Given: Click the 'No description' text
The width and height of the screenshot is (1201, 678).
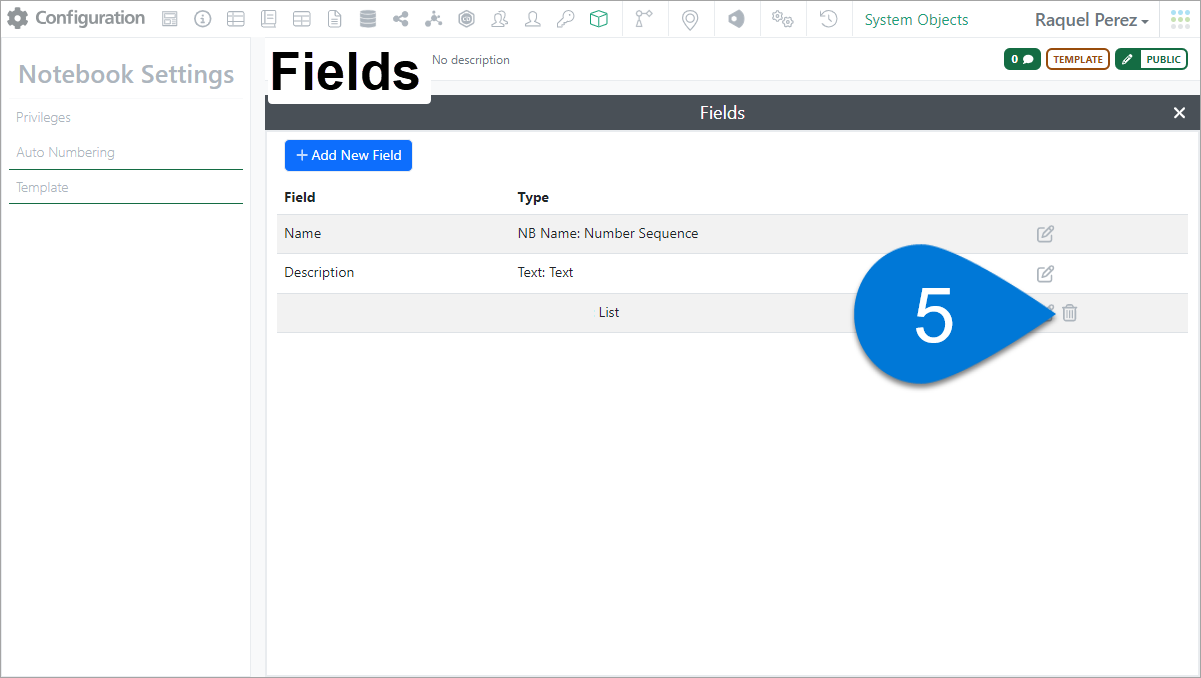Looking at the screenshot, I should tap(471, 60).
